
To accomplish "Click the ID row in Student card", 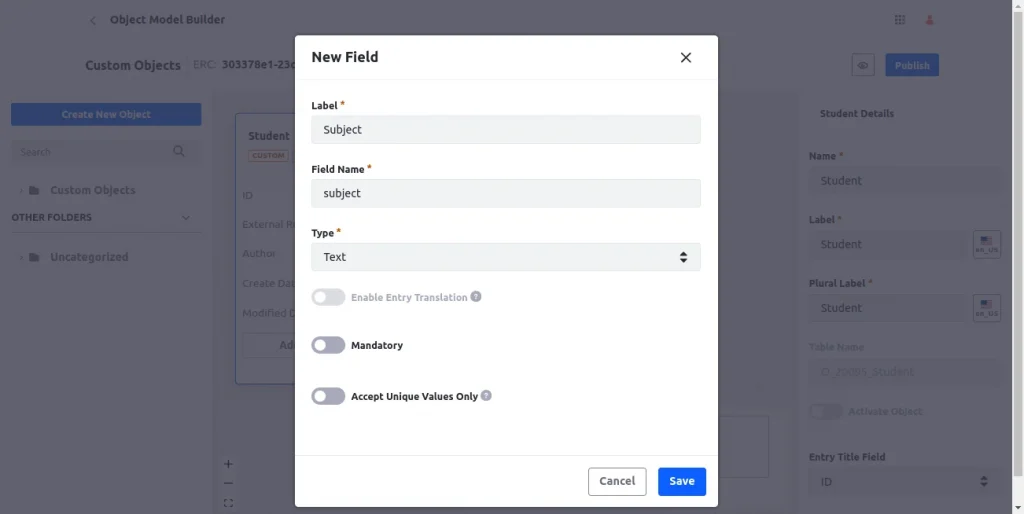I will [248, 195].
